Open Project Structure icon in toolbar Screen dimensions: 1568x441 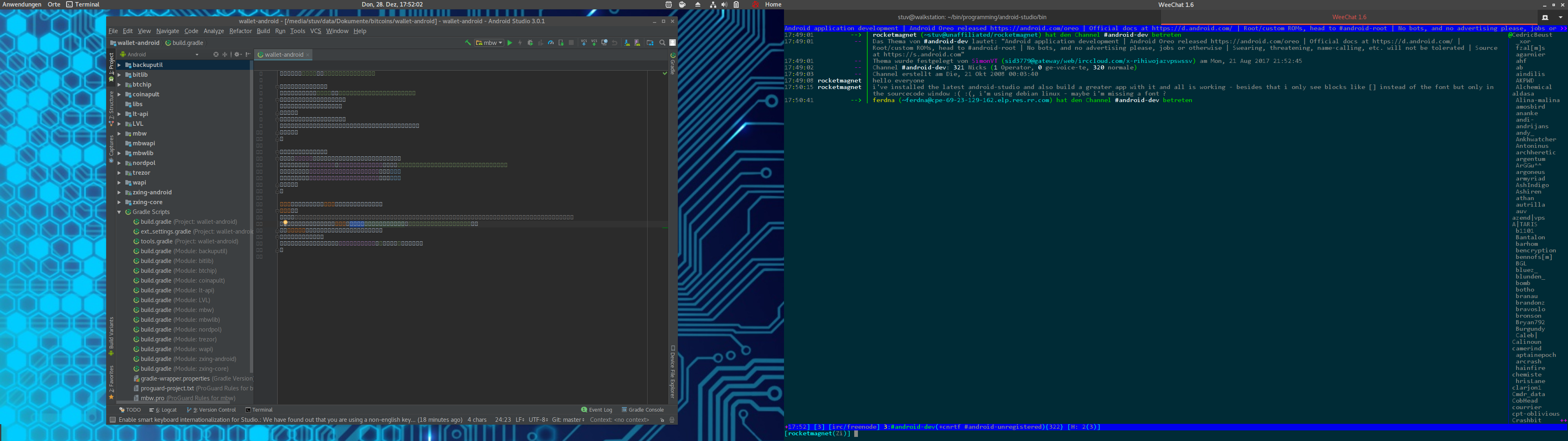(x=650, y=42)
